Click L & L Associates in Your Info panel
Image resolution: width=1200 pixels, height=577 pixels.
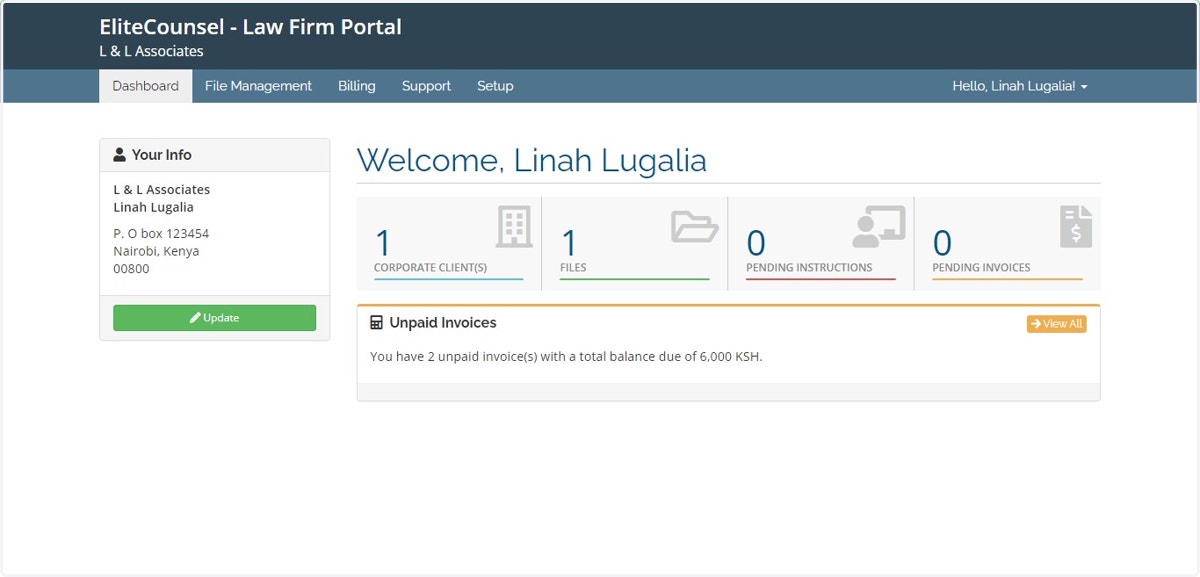(x=162, y=189)
